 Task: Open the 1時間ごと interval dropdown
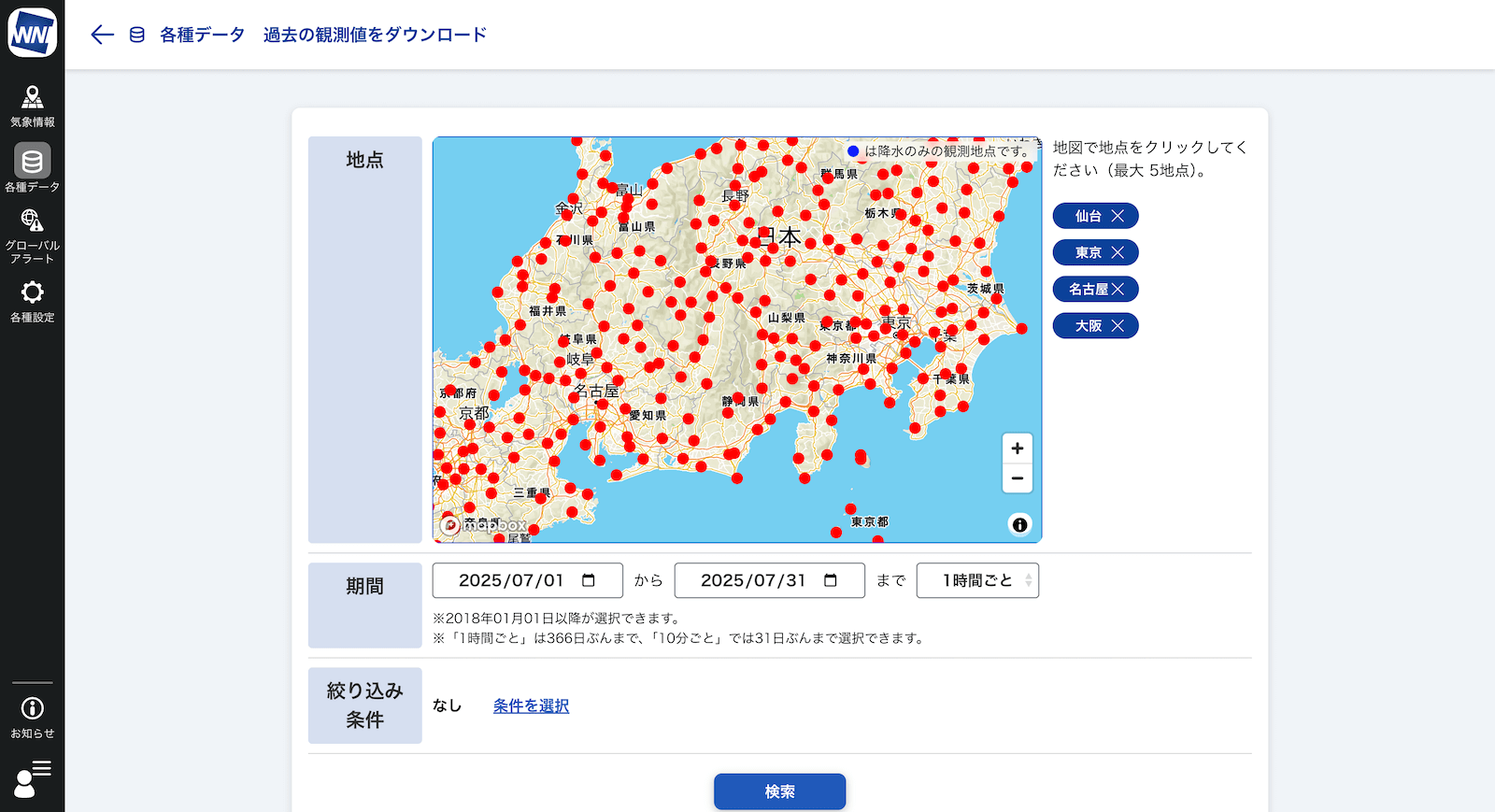pyautogui.click(x=977, y=580)
